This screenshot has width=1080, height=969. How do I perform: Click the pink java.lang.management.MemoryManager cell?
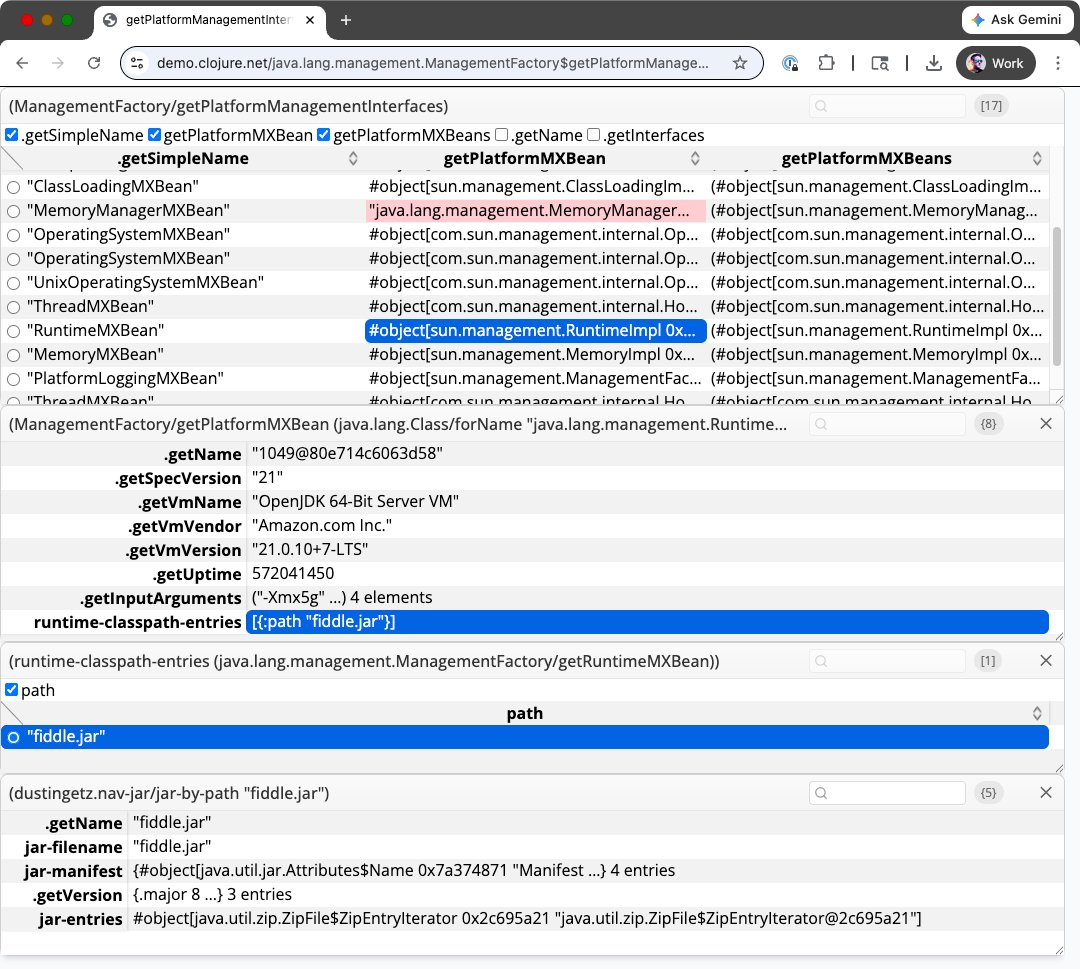pos(535,210)
